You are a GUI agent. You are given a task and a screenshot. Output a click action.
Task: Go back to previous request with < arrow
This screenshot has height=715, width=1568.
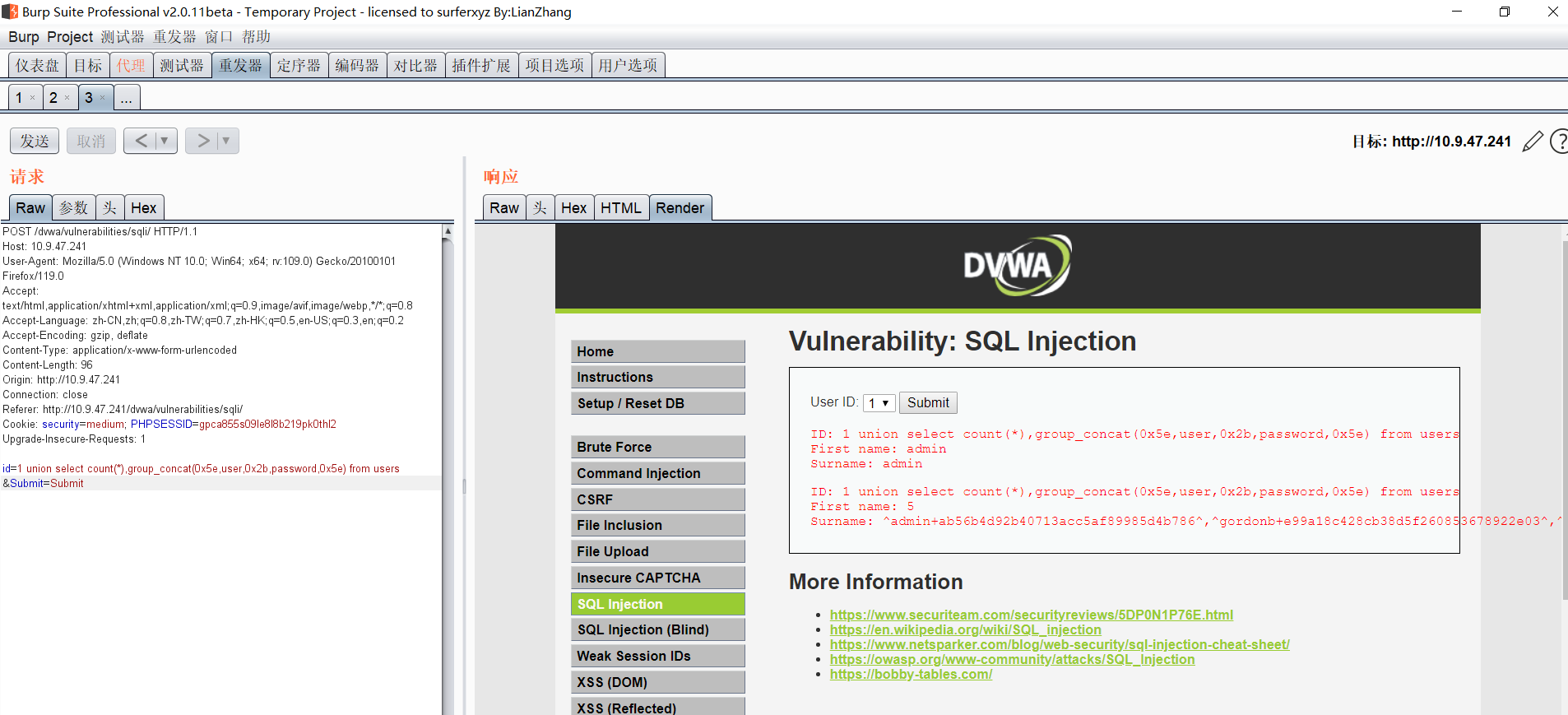141,141
